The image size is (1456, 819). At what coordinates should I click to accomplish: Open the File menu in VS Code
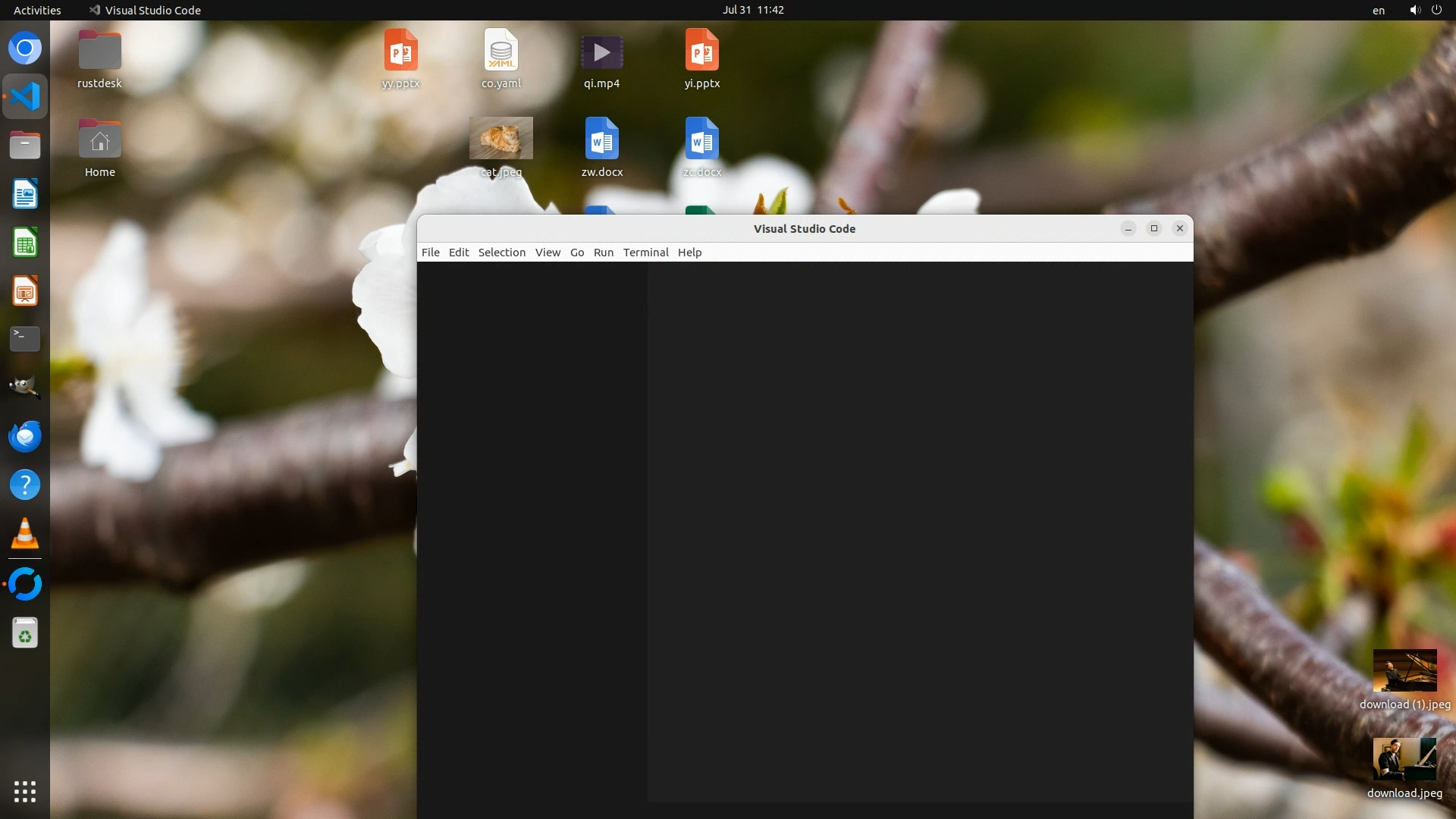click(430, 253)
